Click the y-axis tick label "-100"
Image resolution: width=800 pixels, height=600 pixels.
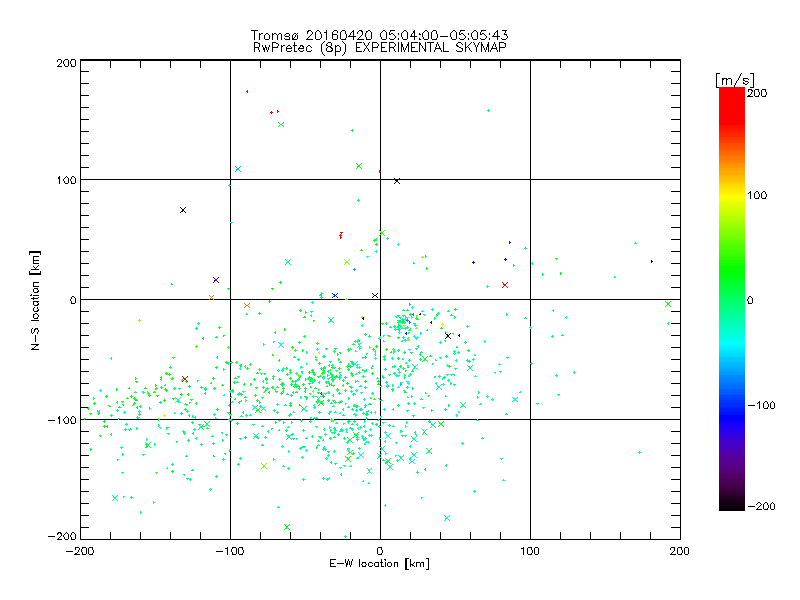[62, 420]
